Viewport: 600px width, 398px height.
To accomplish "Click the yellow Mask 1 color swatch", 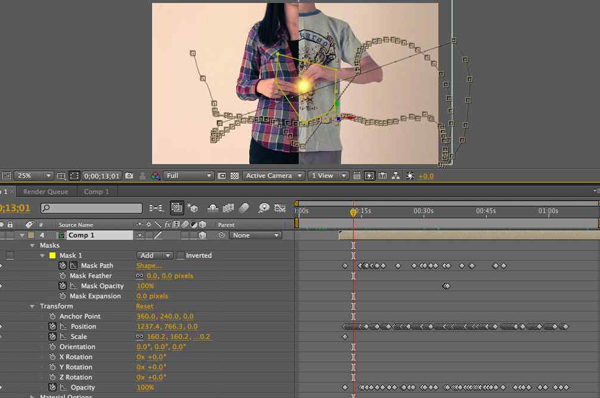I will (52, 255).
